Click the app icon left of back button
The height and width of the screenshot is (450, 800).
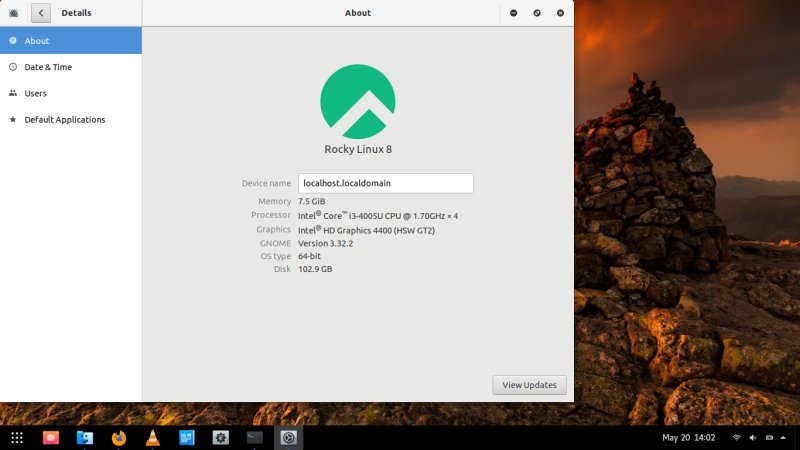click(13, 13)
